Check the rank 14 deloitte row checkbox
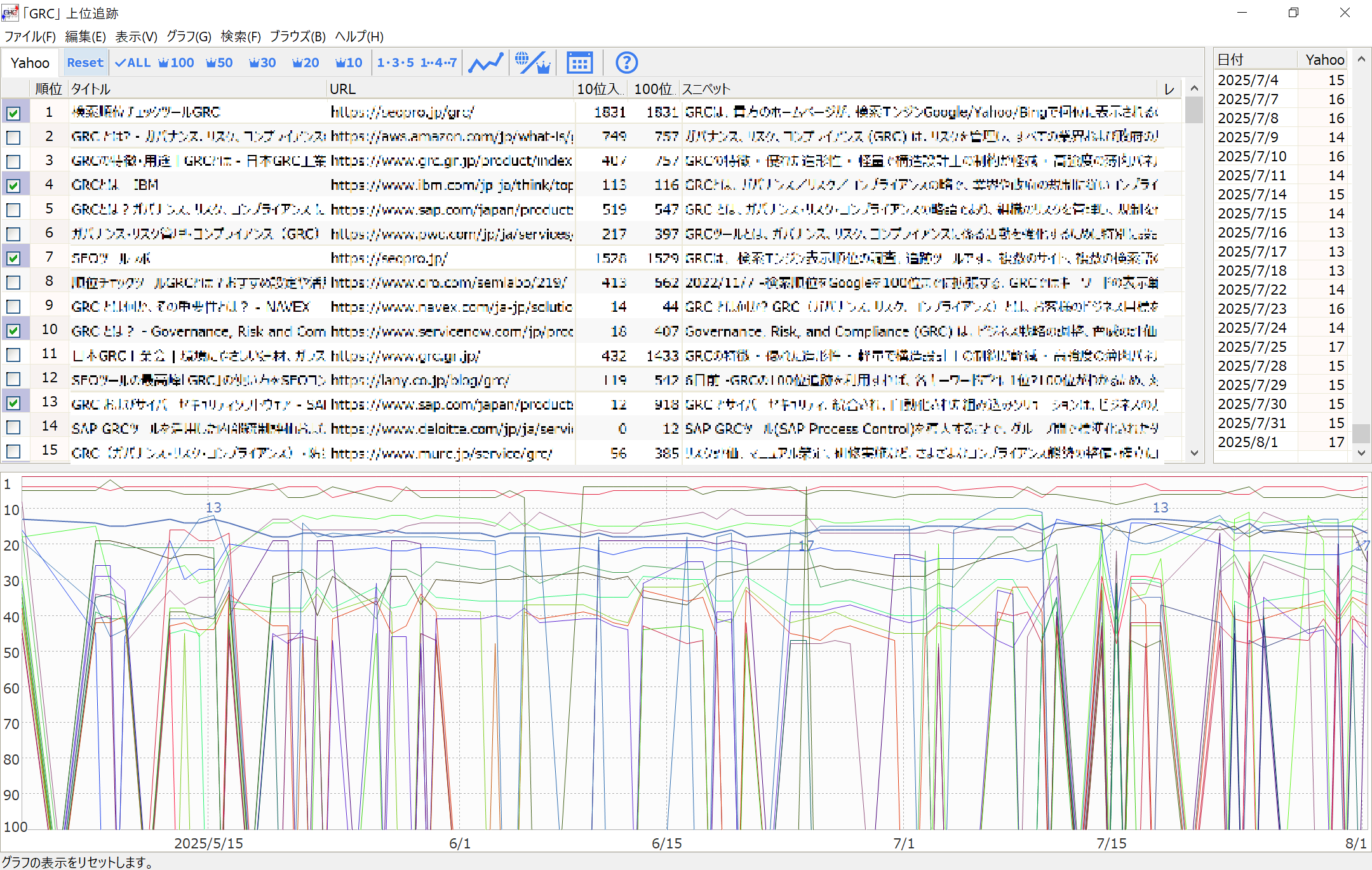Image resolution: width=1372 pixels, height=870 pixels. pyautogui.click(x=13, y=427)
